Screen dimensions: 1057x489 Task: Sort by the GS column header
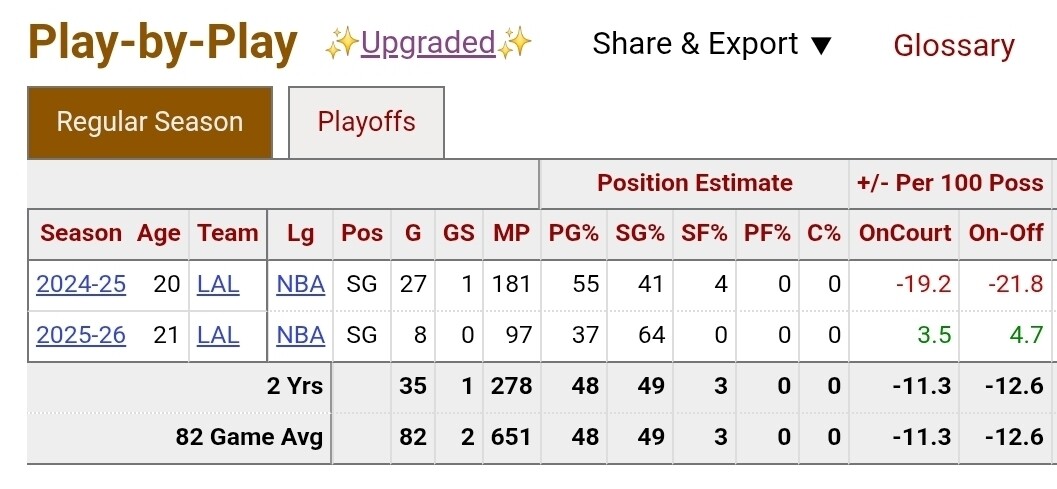click(458, 233)
